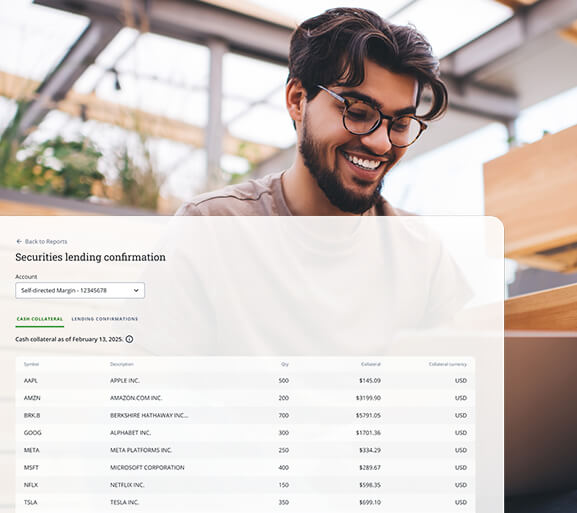Click the Back to Reports link
This screenshot has width=577, height=513.
click(42, 241)
